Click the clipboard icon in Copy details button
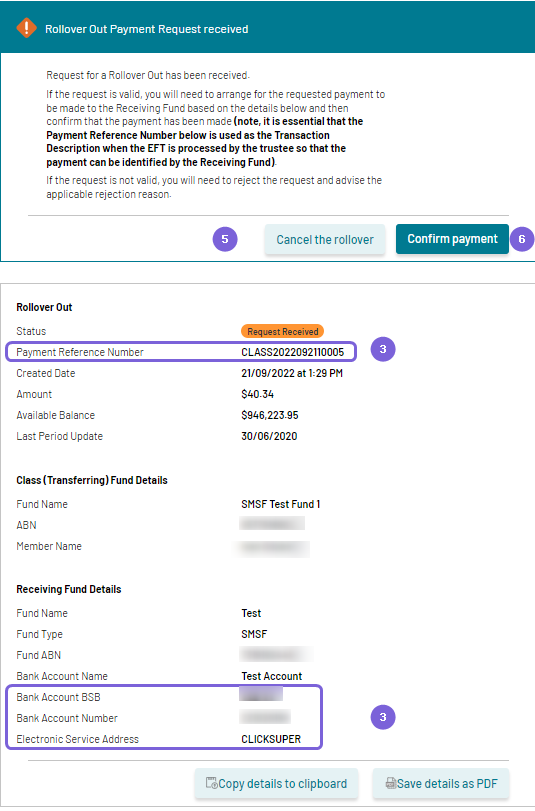Screen dimensions: 535x811 point(212,783)
